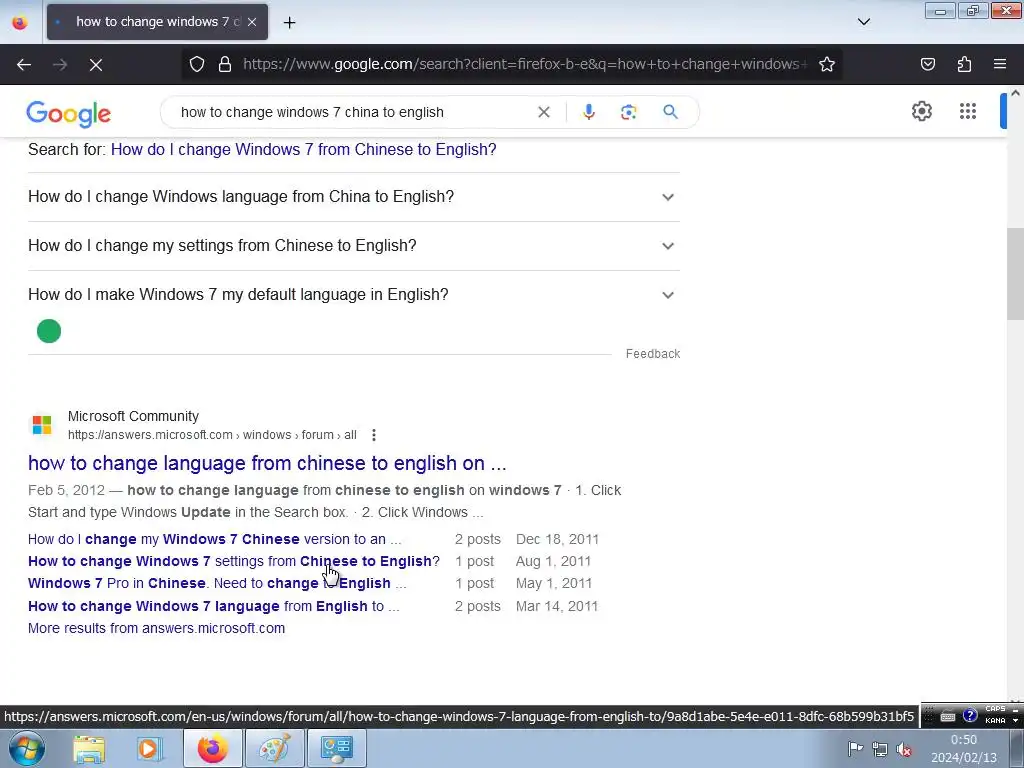Open the taskbar clock showing 0:50
This screenshot has width=1024, height=768.
tap(964, 748)
